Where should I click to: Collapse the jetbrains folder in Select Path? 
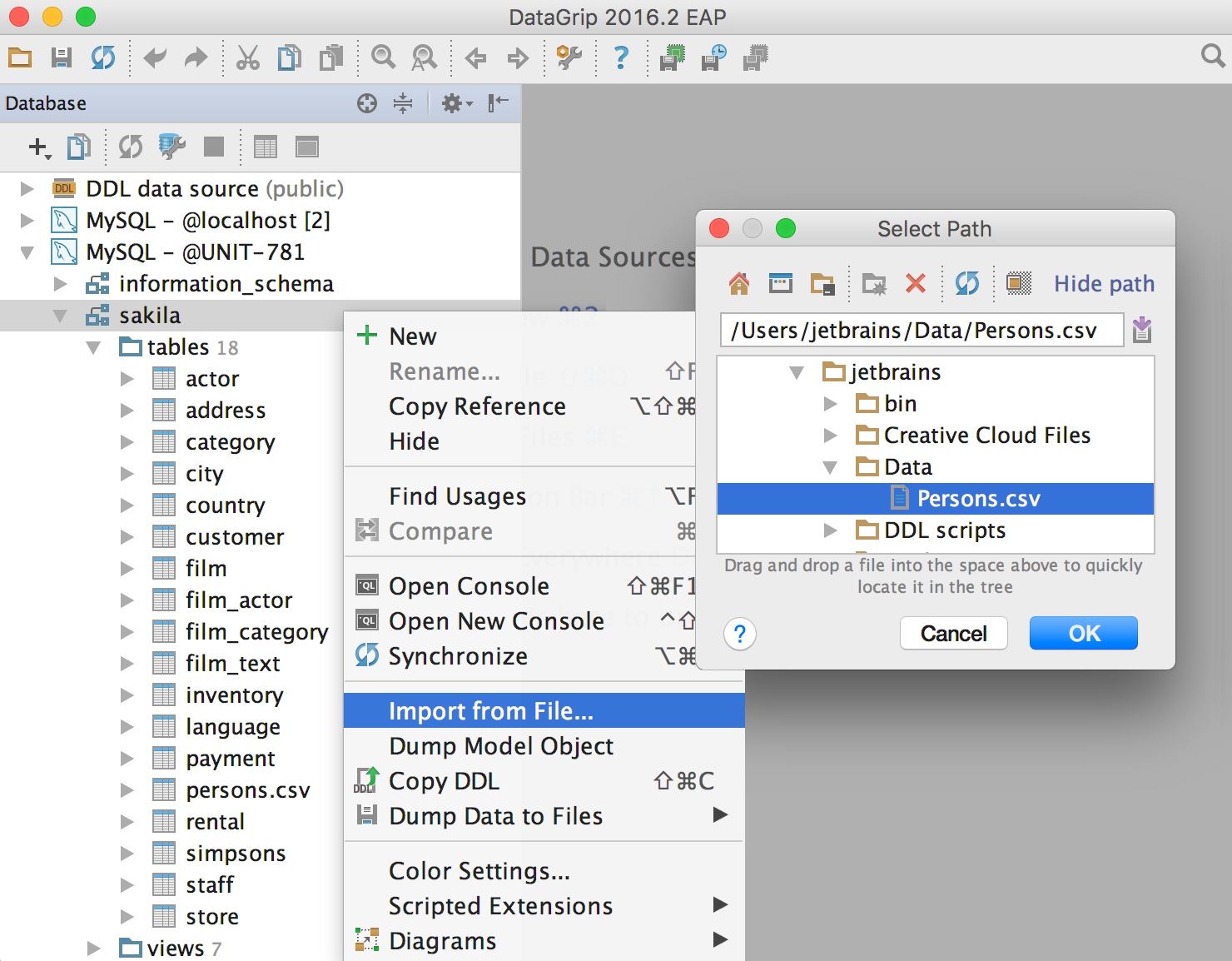click(x=797, y=372)
